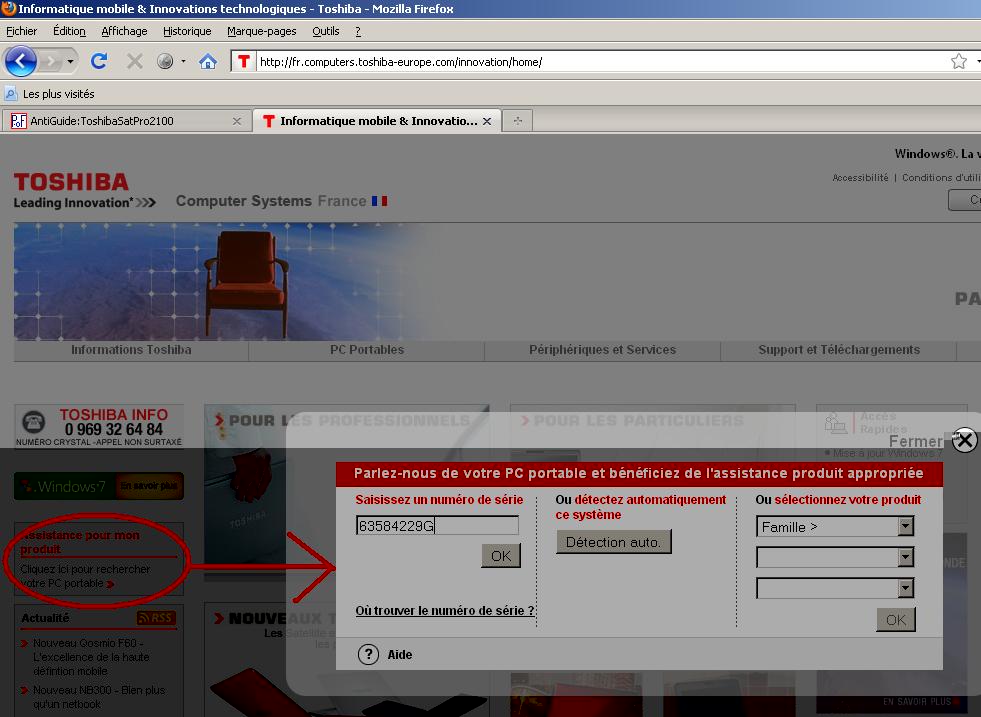Click the French flag icon

pos(379,201)
